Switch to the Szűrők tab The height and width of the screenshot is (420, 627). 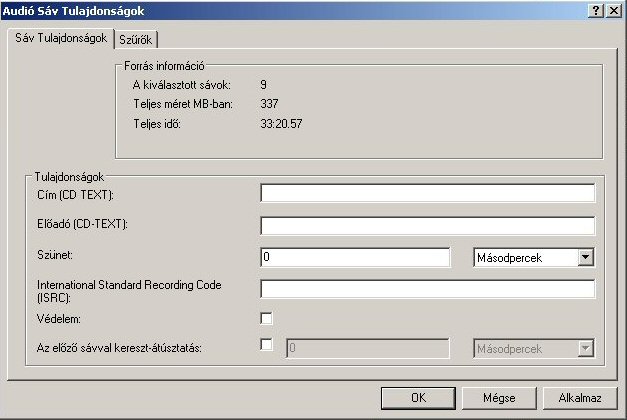137,40
